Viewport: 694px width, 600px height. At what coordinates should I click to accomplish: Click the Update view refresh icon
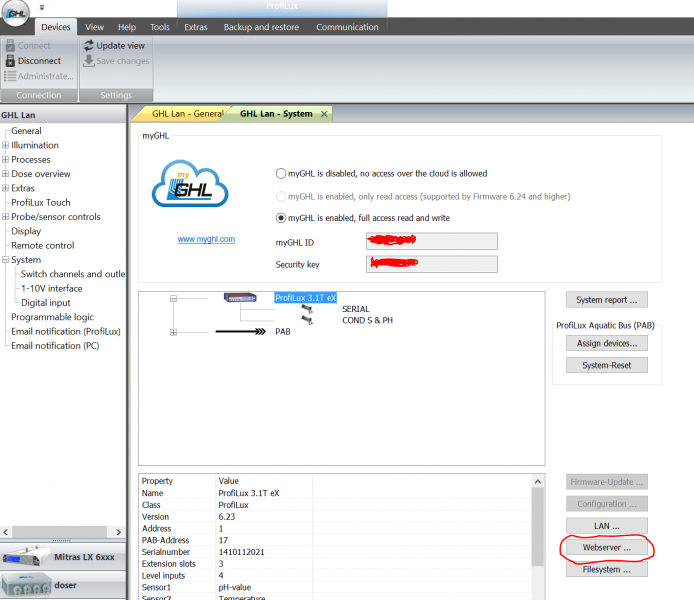click(x=89, y=46)
